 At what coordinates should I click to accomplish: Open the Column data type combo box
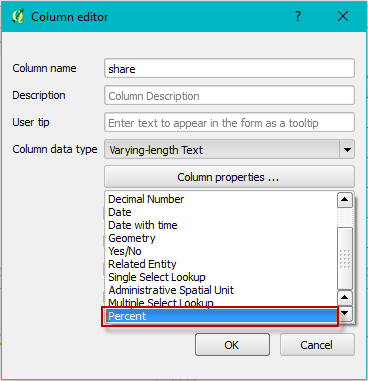229,149
